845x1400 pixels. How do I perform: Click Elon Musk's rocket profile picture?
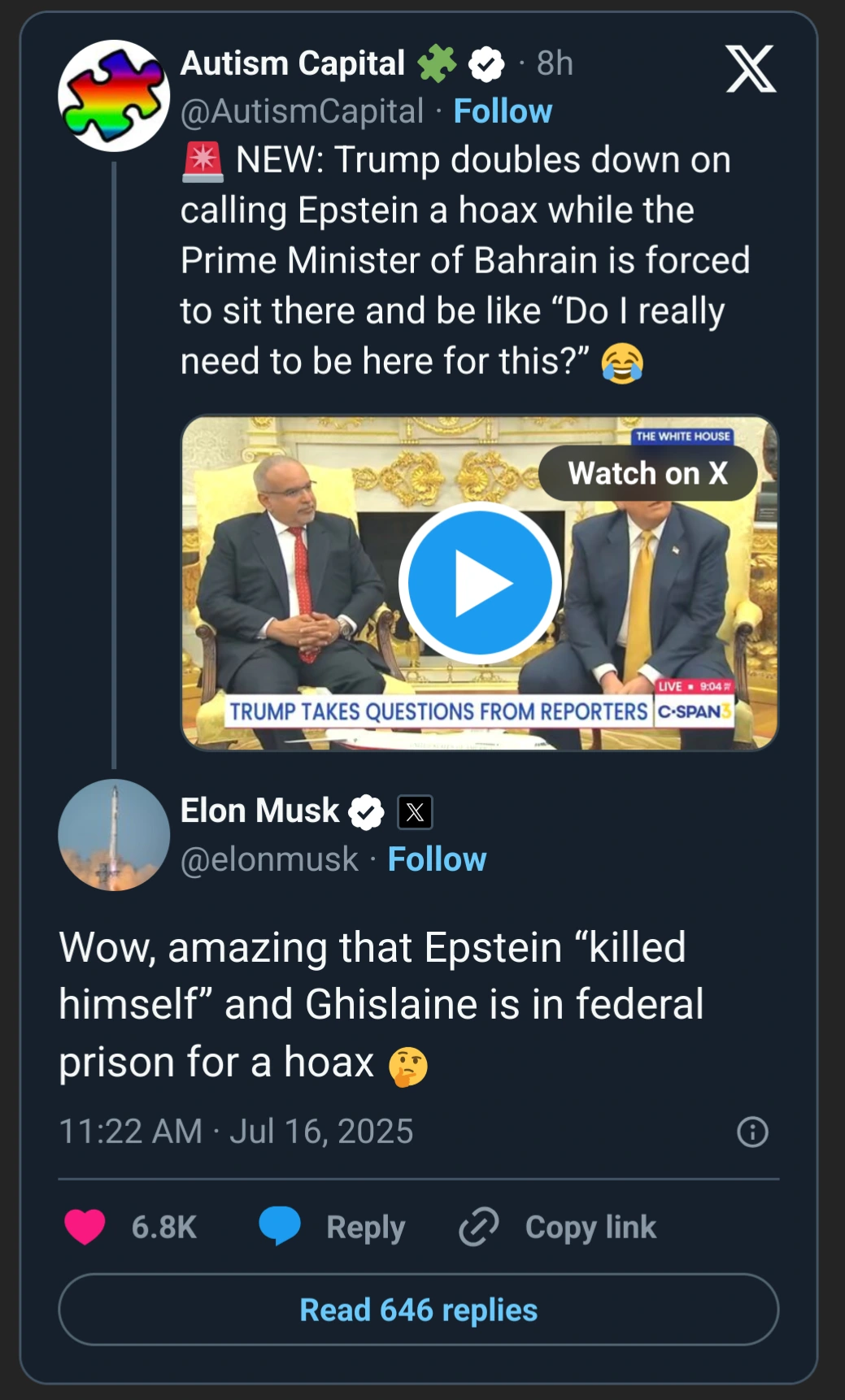[x=114, y=835]
